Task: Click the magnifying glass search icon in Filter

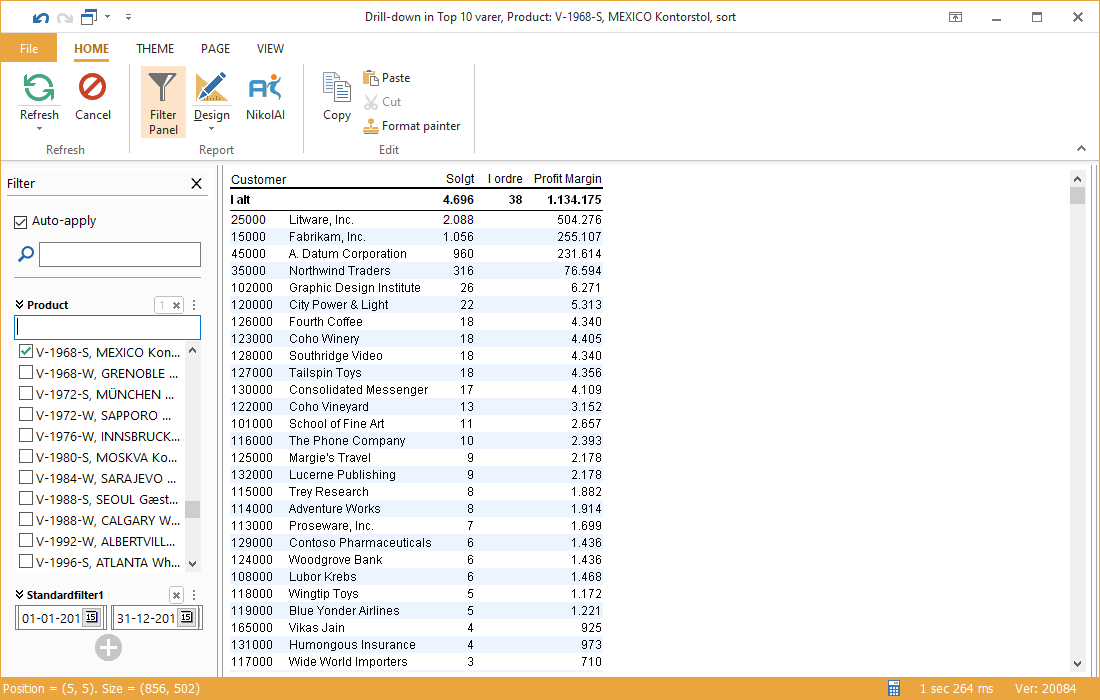Action: pyautogui.click(x=25, y=254)
